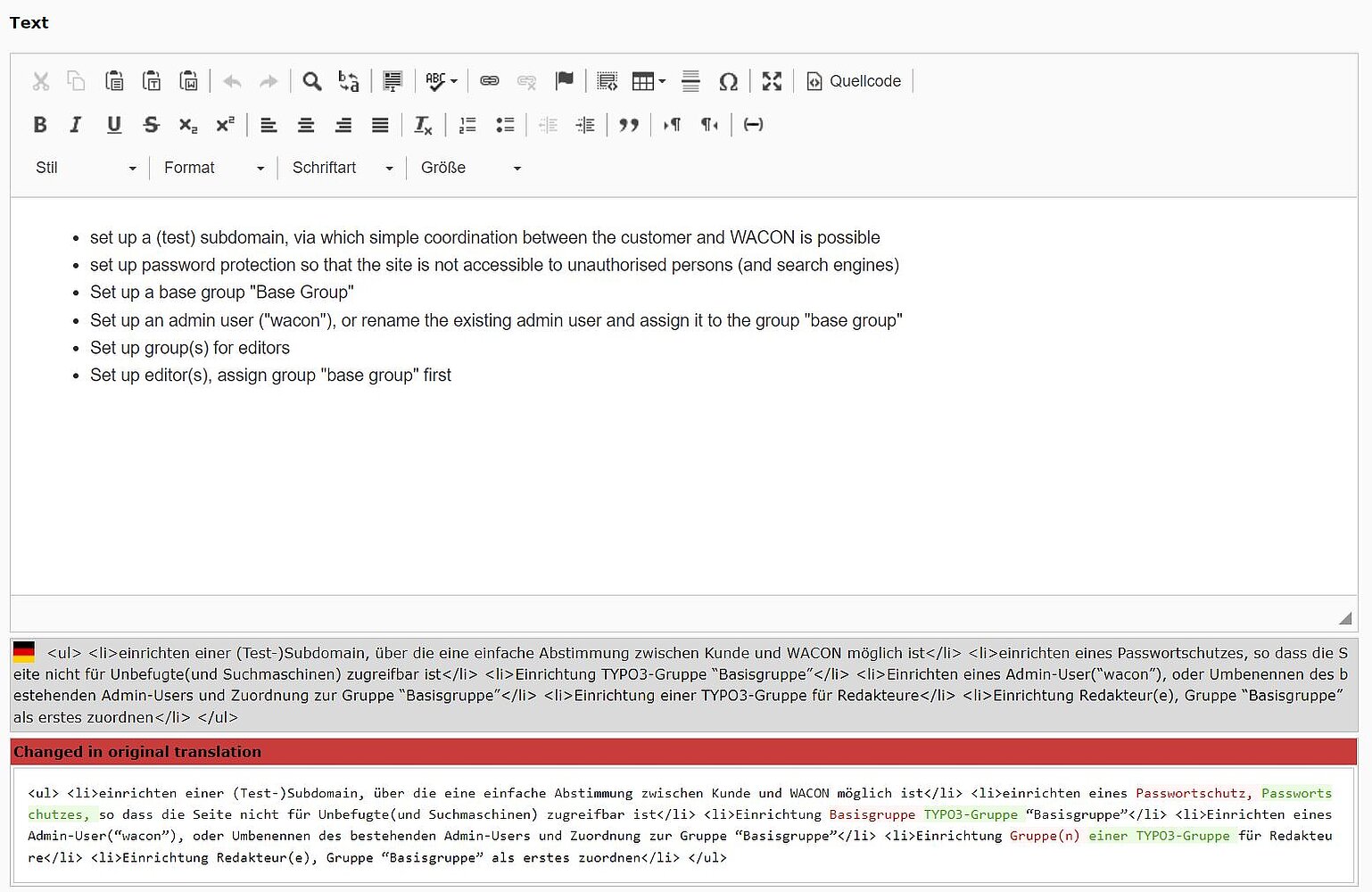Toggle bulleted list formatting
Screen dimensions: 1372x892
[505, 125]
